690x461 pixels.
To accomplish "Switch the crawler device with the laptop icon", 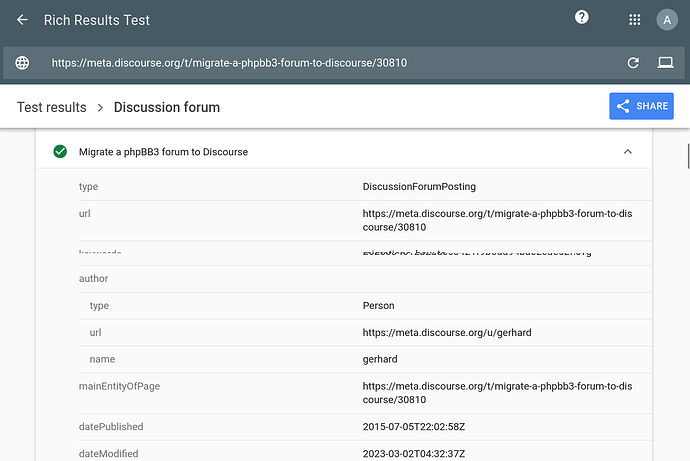I will tap(665, 63).
